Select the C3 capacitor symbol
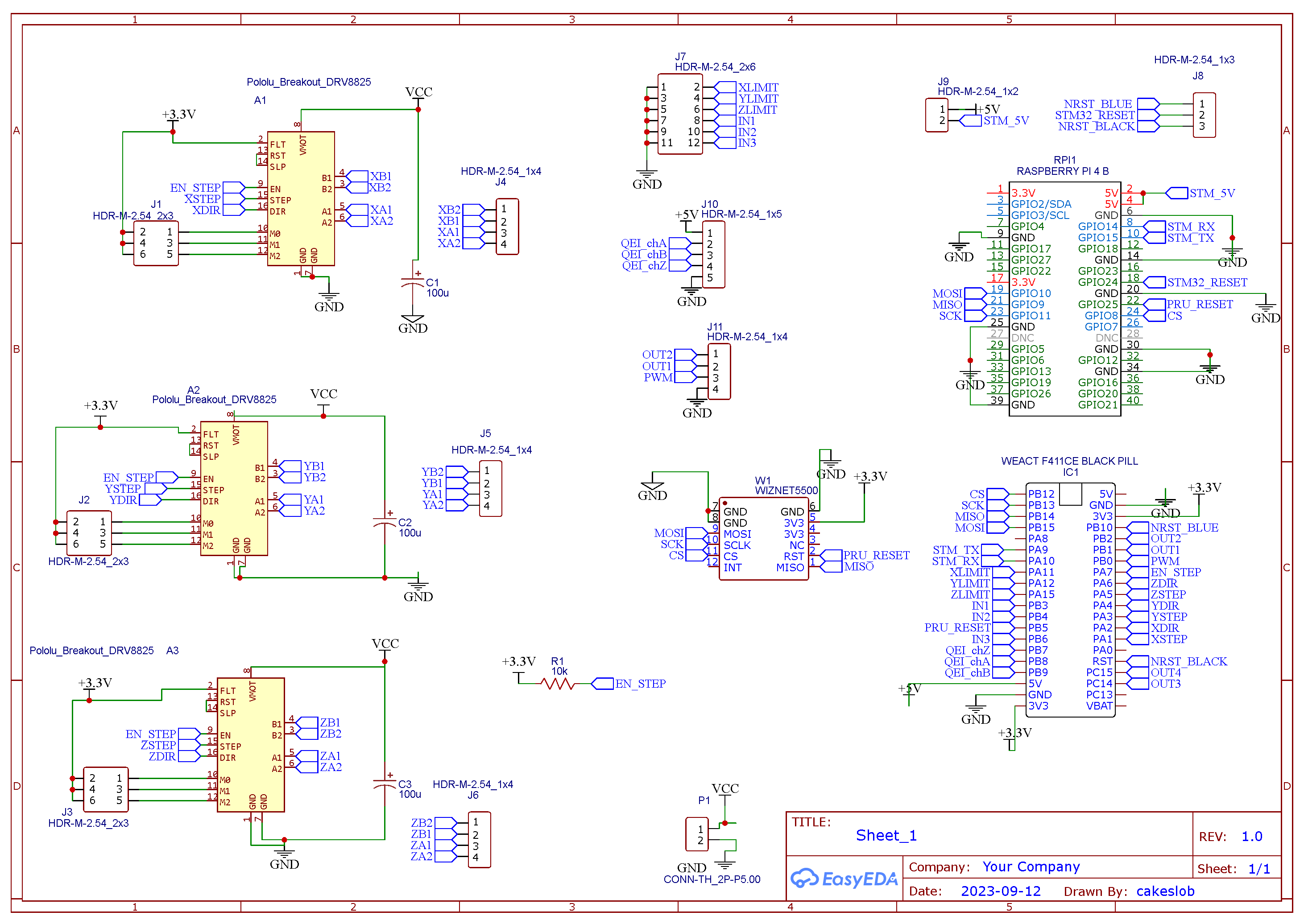Screen dimensions: 1304x924 pos(384,784)
